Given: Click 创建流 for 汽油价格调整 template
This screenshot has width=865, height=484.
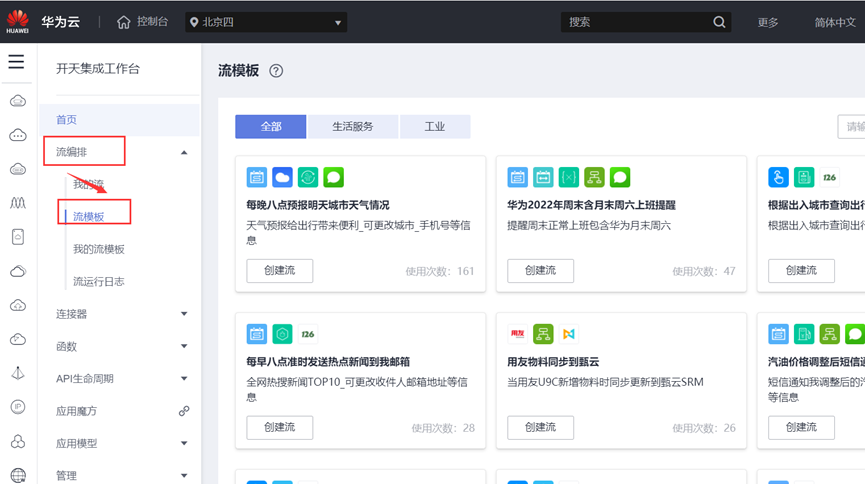Looking at the screenshot, I should tap(801, 427).
